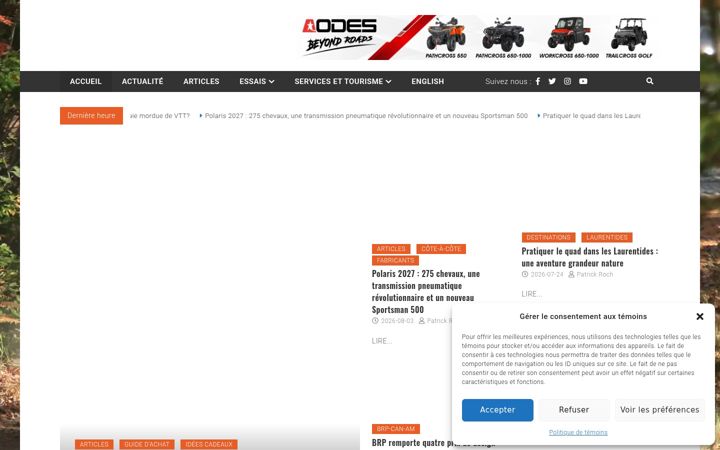Image resolution: width=720 pixels, height=450 pixels.
Task: Click the Pathcross 550 vehicle image
Action: [446, 34]
